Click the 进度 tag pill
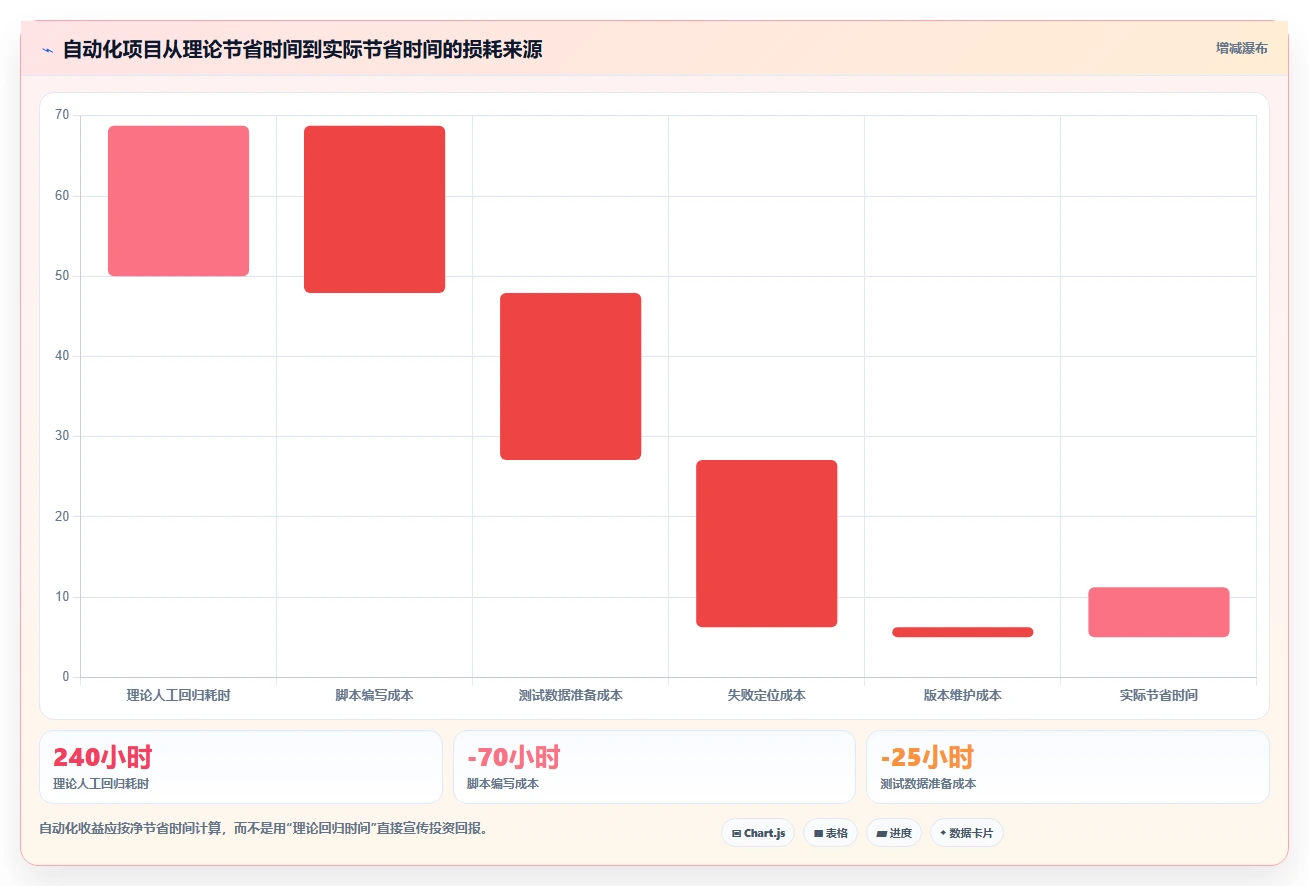The width and height of the screenshot is (1309, 886). [x=894, y=833]
